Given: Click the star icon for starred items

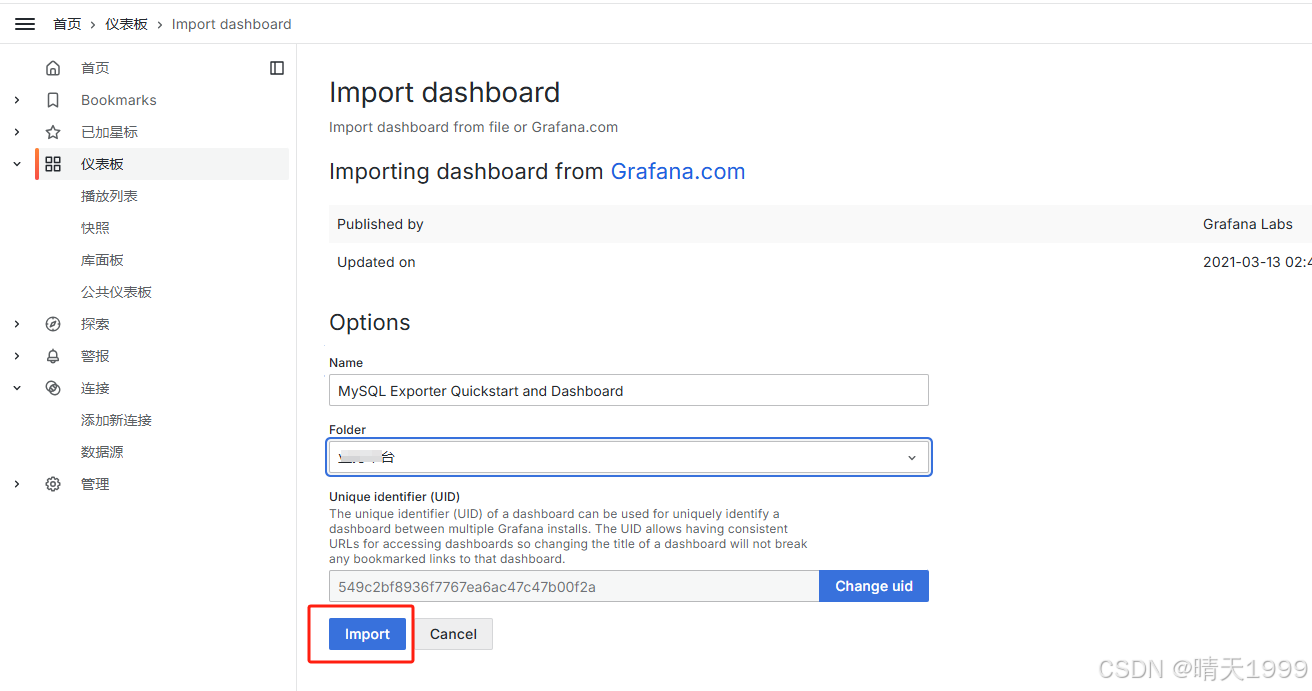Looking at the screenshot, I should coord(53,132).
